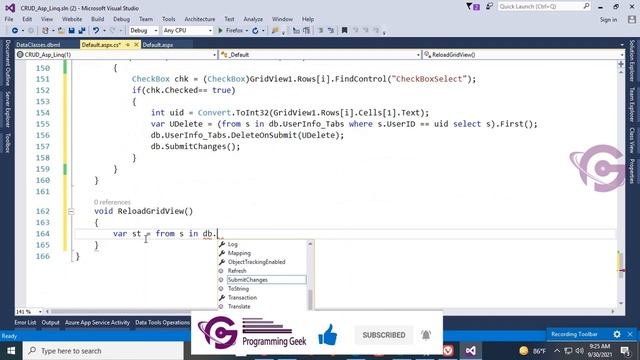Save the current file with Save icon
The image size is (640, 360).
point(71,31)
